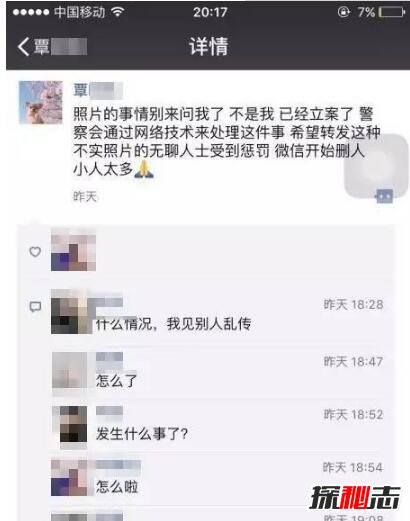Tap the floating AssistiveTouch button
The height and width of the screenshot is (521, 410).
(377, 166)
